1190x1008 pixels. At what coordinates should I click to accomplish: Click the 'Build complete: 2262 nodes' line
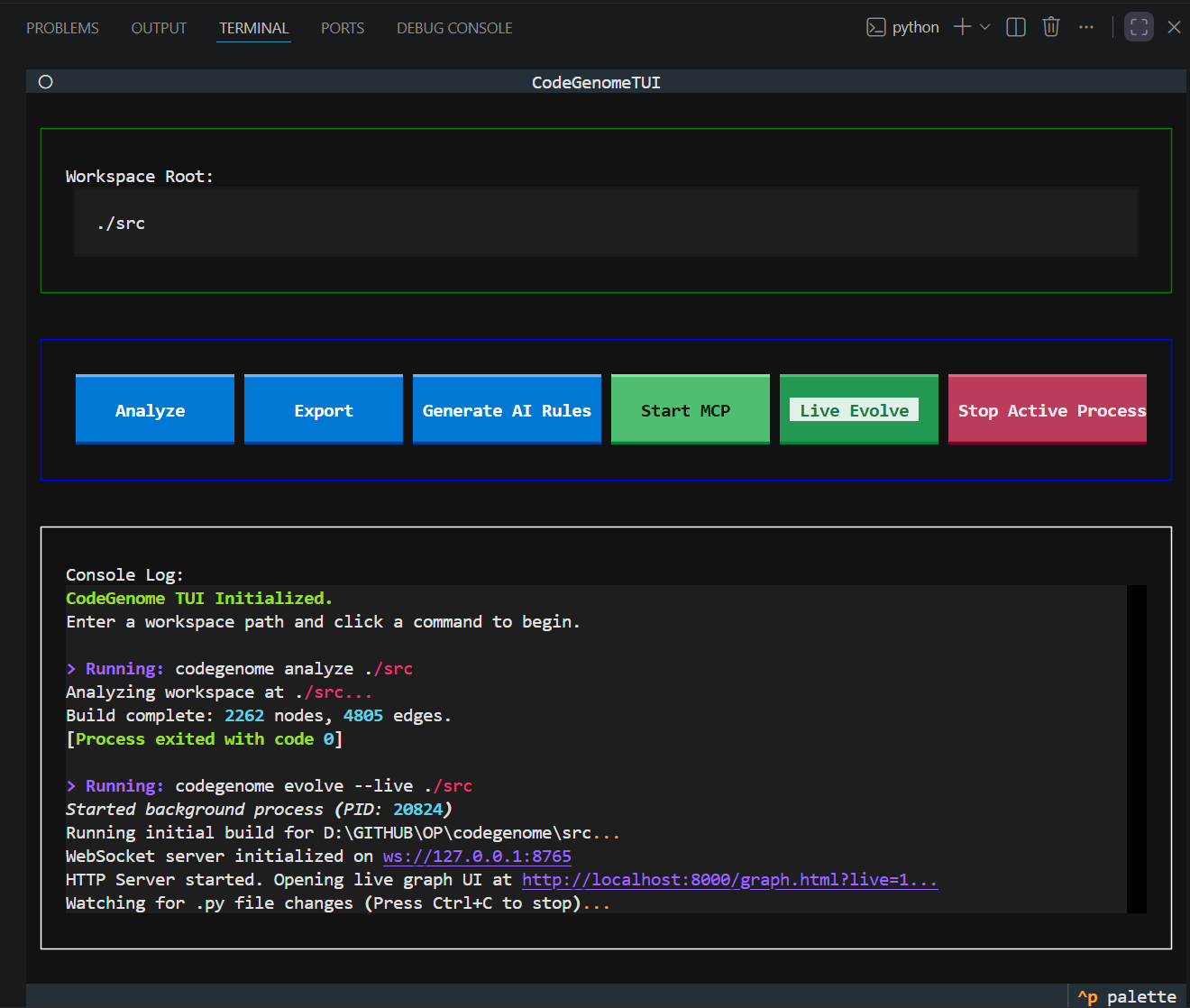259,715
